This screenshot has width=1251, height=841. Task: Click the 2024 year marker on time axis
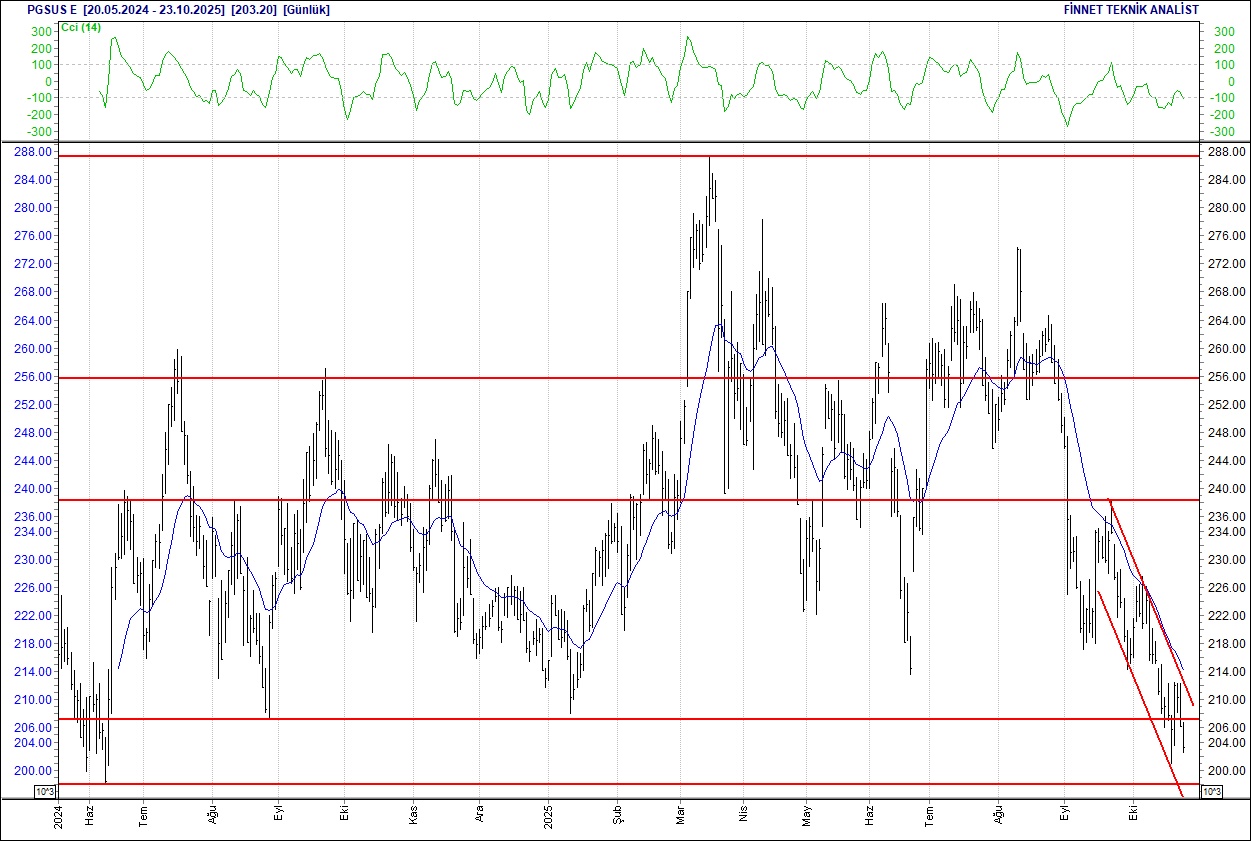(59, 815)
